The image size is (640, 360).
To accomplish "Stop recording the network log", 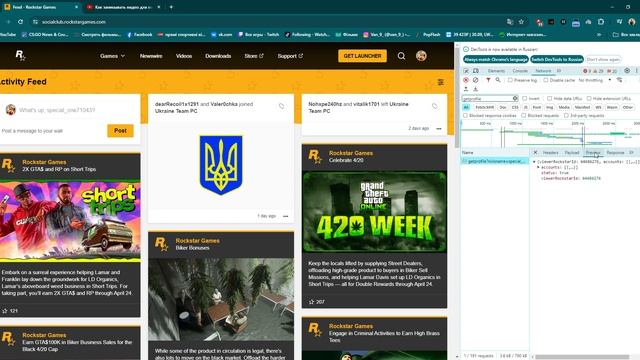I will pos(466,80).
